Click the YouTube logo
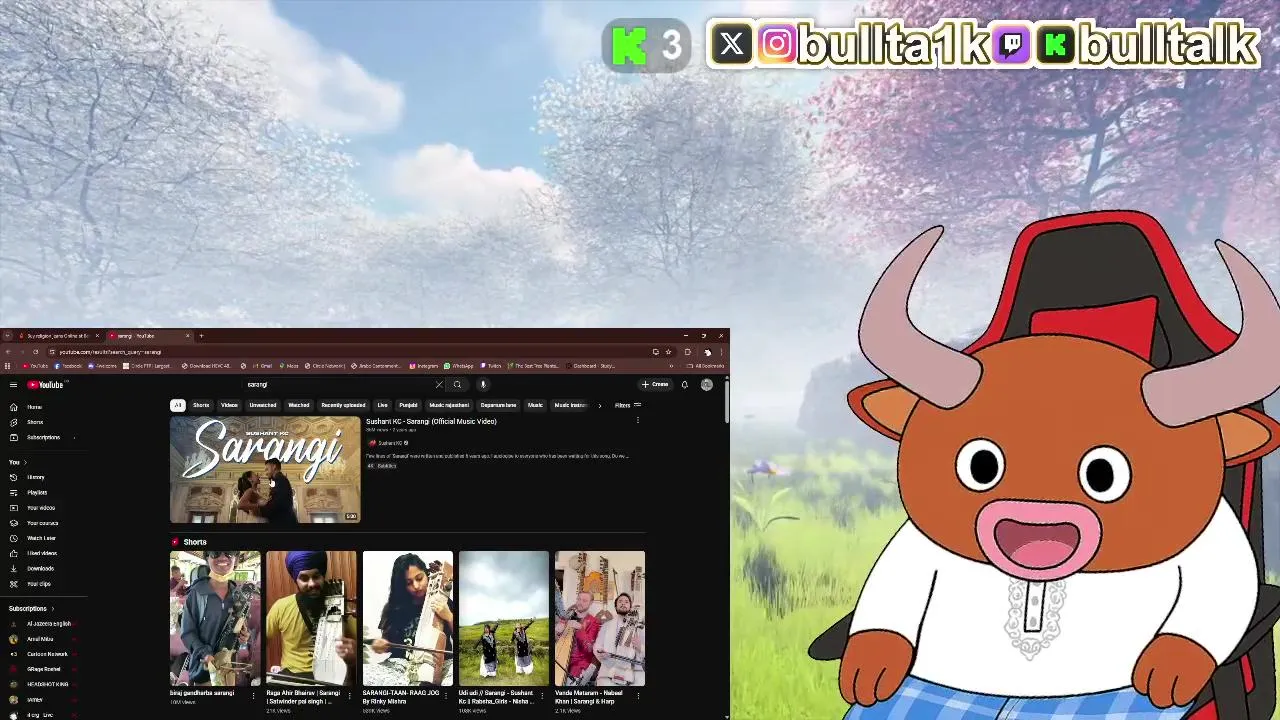Image resolution: width=1280 pixels, height=720 pixels. click(45, 385)
